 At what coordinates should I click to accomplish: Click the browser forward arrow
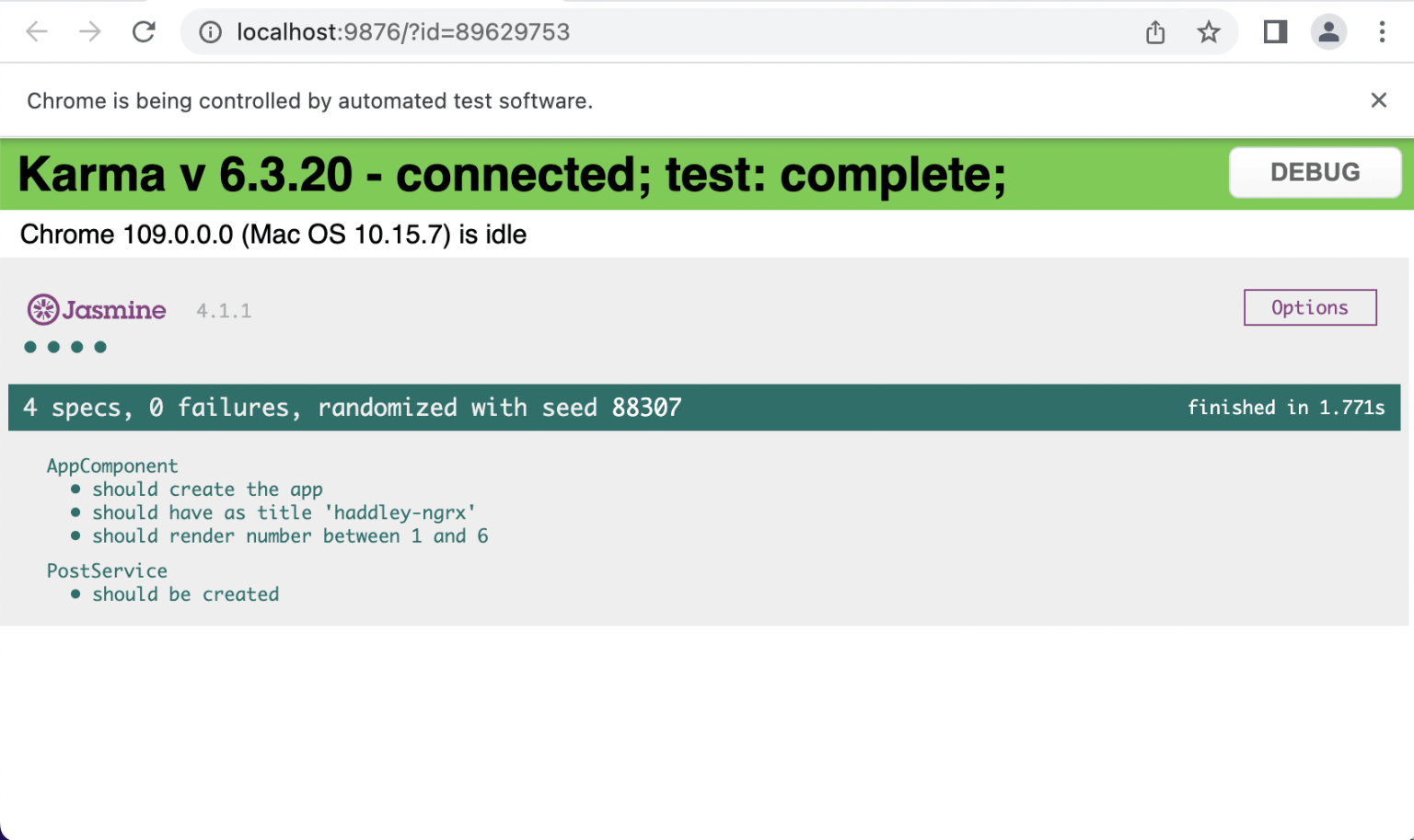pyautogui.click(x=90, y=32)
